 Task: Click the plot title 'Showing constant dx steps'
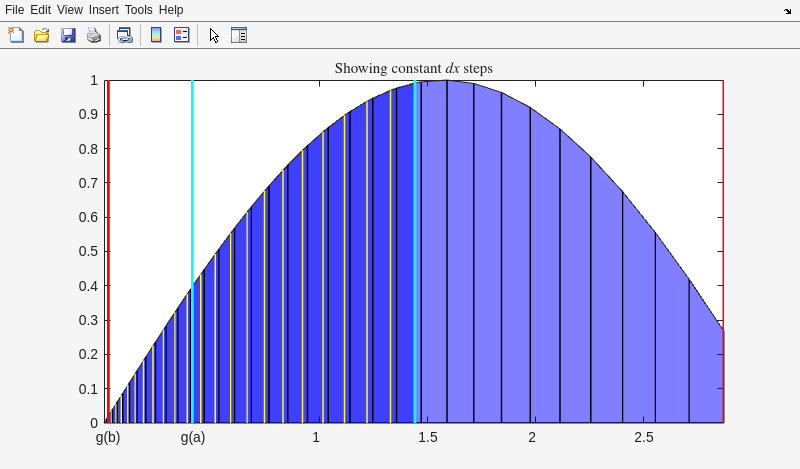click(x=413, y=69)
